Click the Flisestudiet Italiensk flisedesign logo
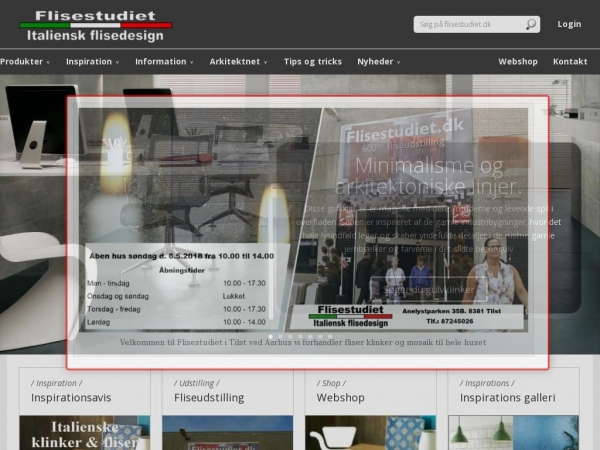Screen dimensions: 600x450 96,26
